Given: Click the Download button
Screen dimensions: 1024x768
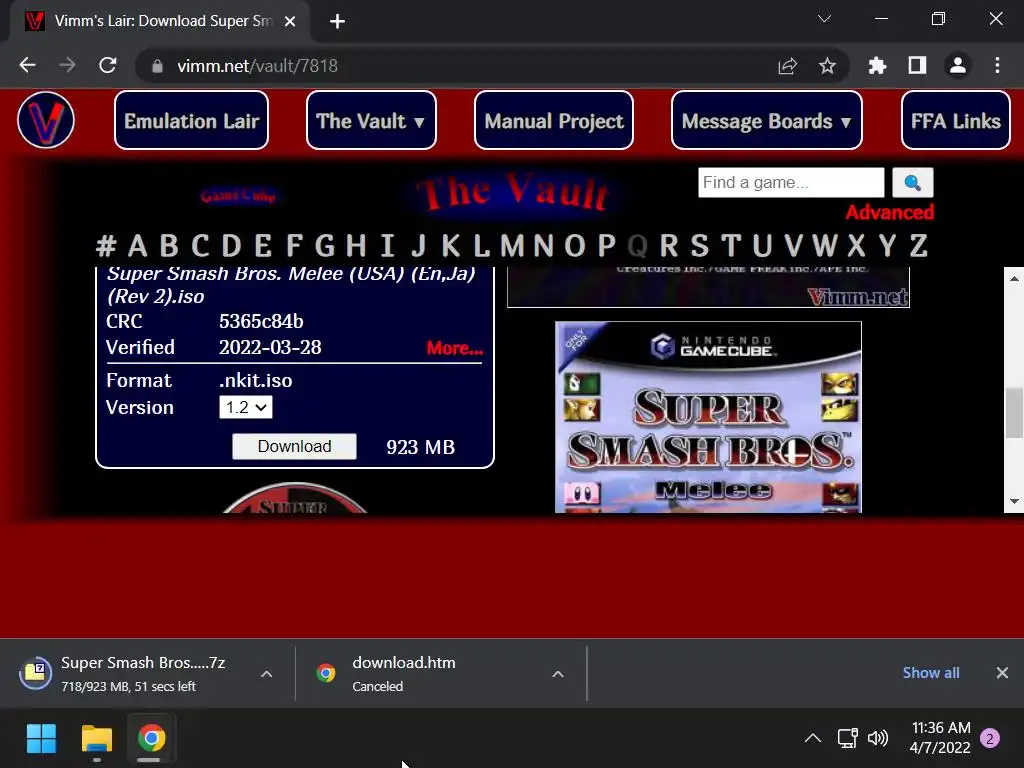Looking at the screenshot, I should pyautogui.click(x=295, y=447).
